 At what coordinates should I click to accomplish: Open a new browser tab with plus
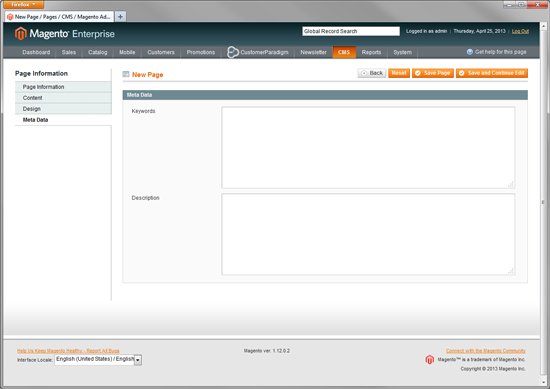point(120,16)
